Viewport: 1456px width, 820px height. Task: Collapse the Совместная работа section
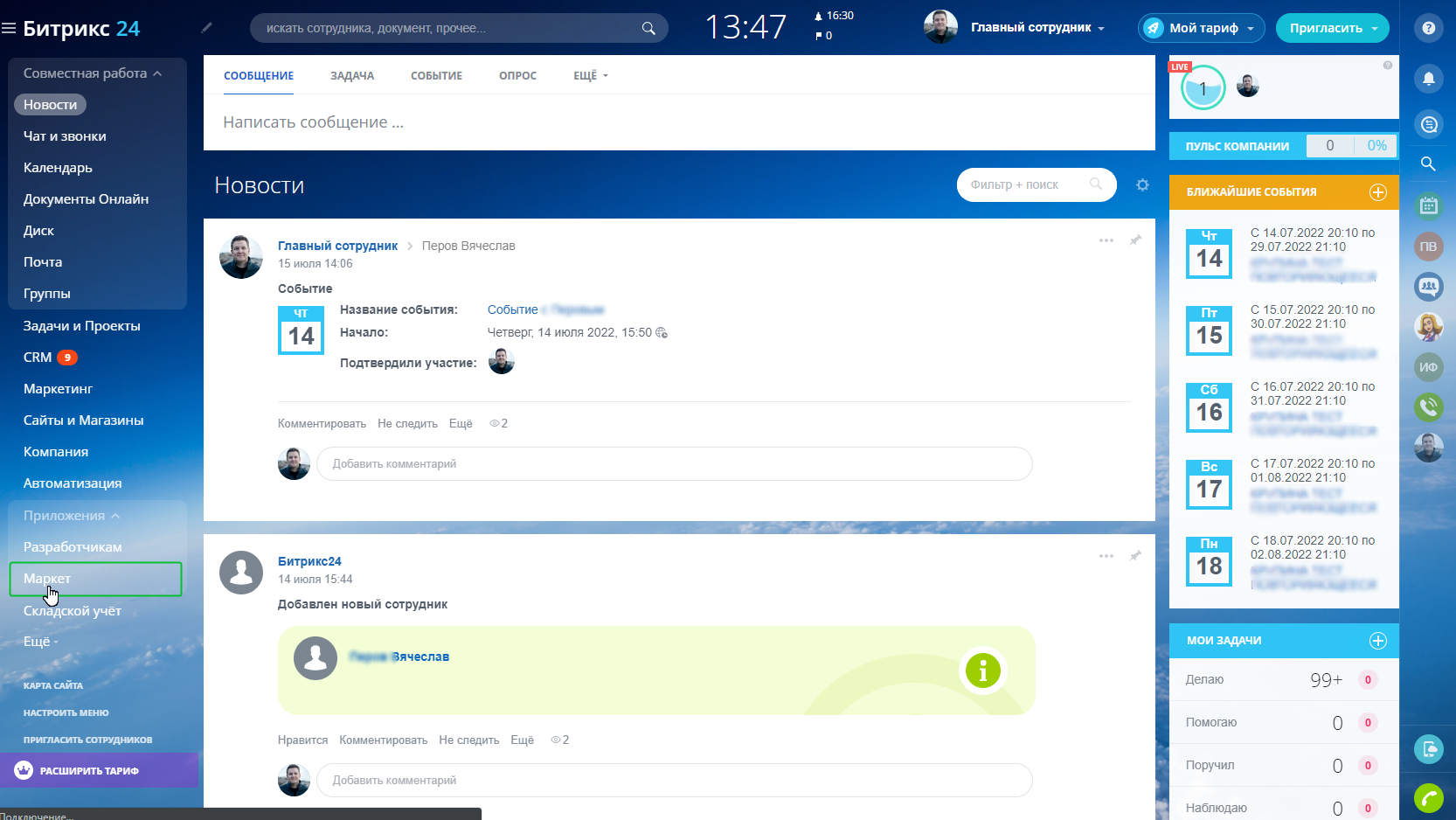click(93, 73)
